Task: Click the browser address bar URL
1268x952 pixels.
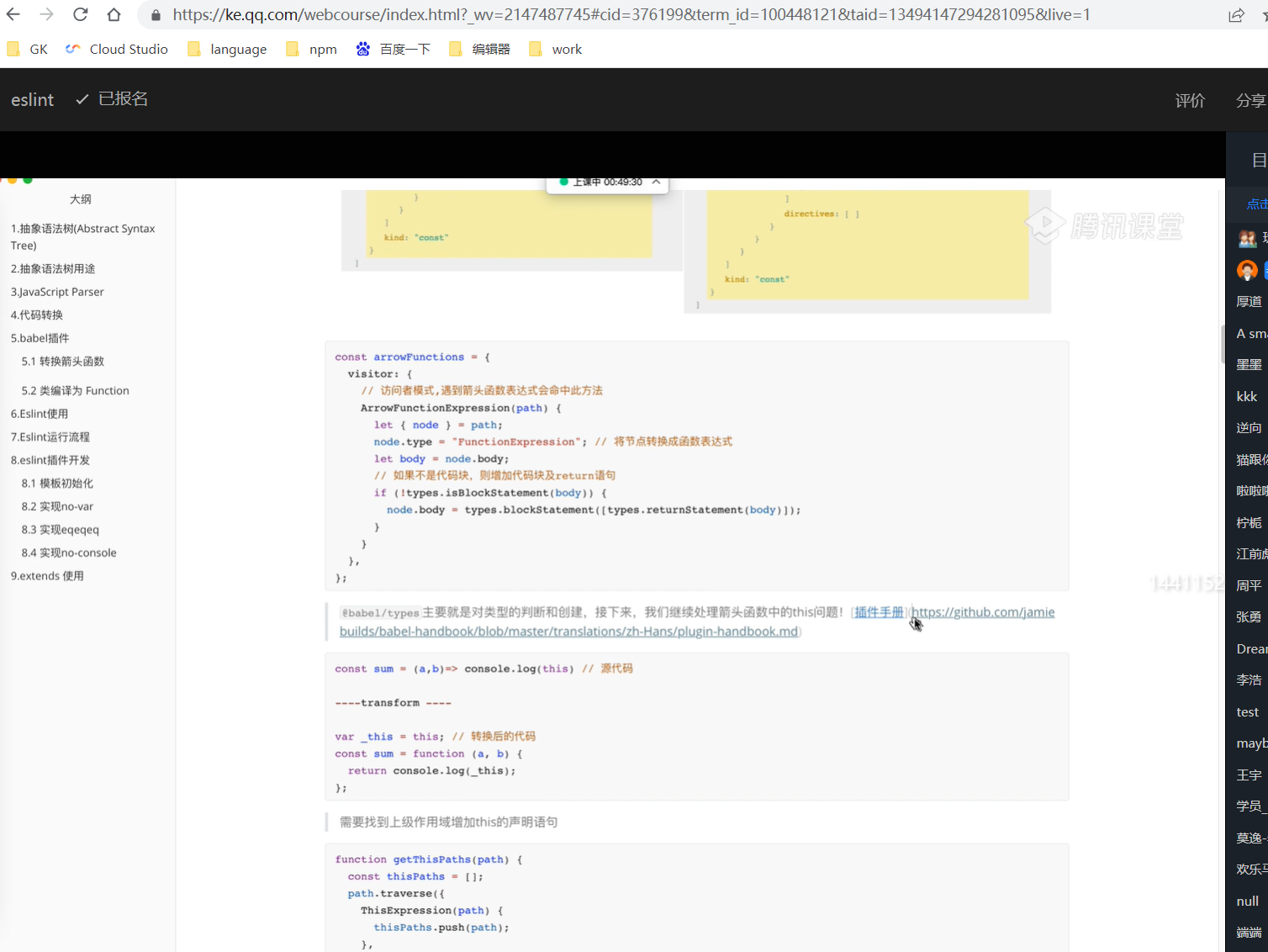Action: (631, 15)
